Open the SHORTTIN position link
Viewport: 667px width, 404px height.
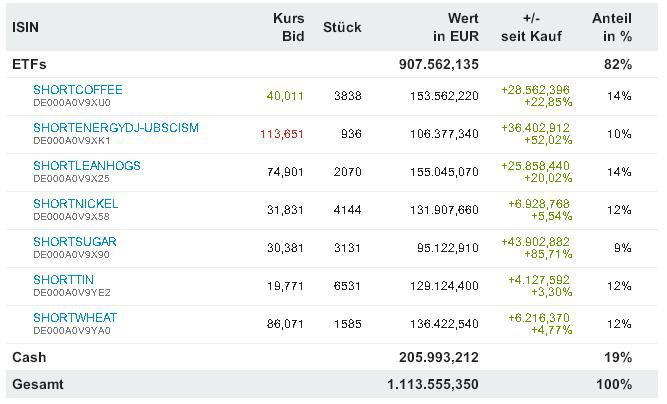pos(63,280)
